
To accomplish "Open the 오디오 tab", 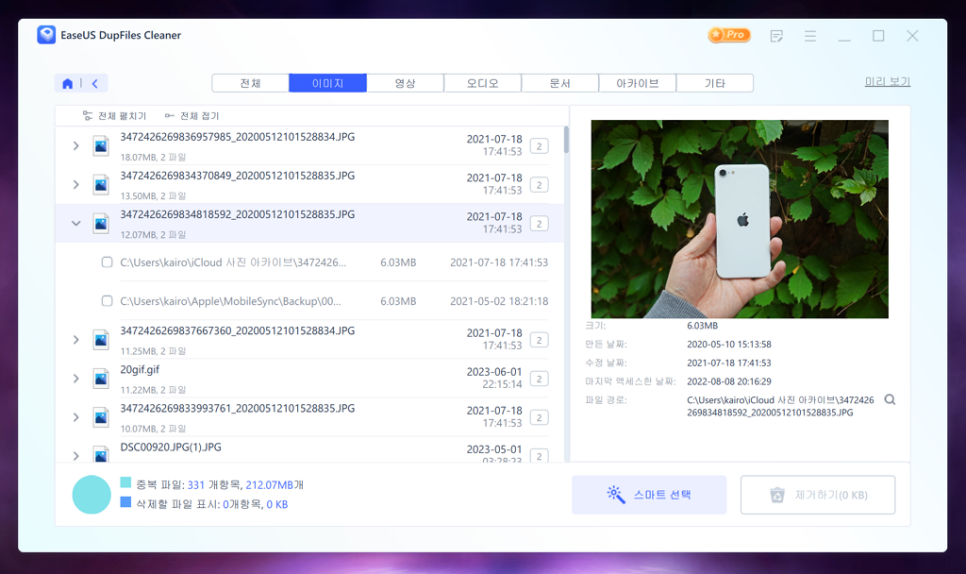I will pos(482,83).
